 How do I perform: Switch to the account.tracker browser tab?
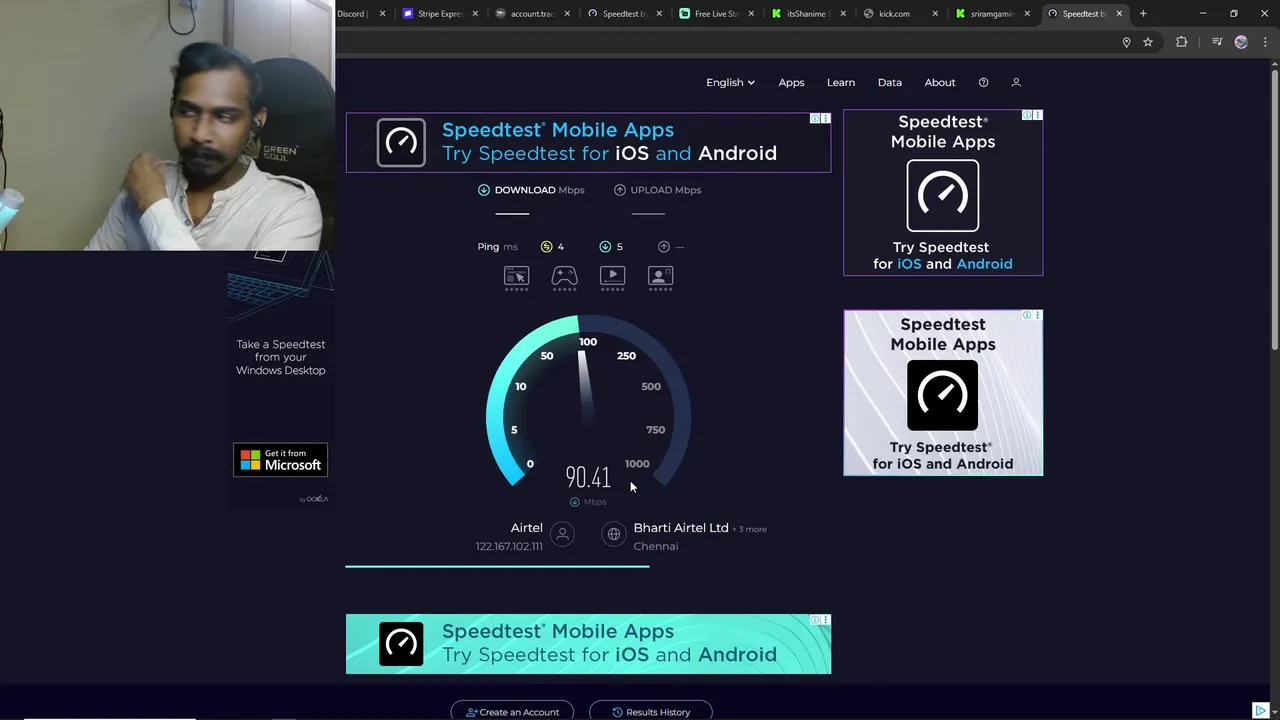pyautogui.click(x=531, y=13)
